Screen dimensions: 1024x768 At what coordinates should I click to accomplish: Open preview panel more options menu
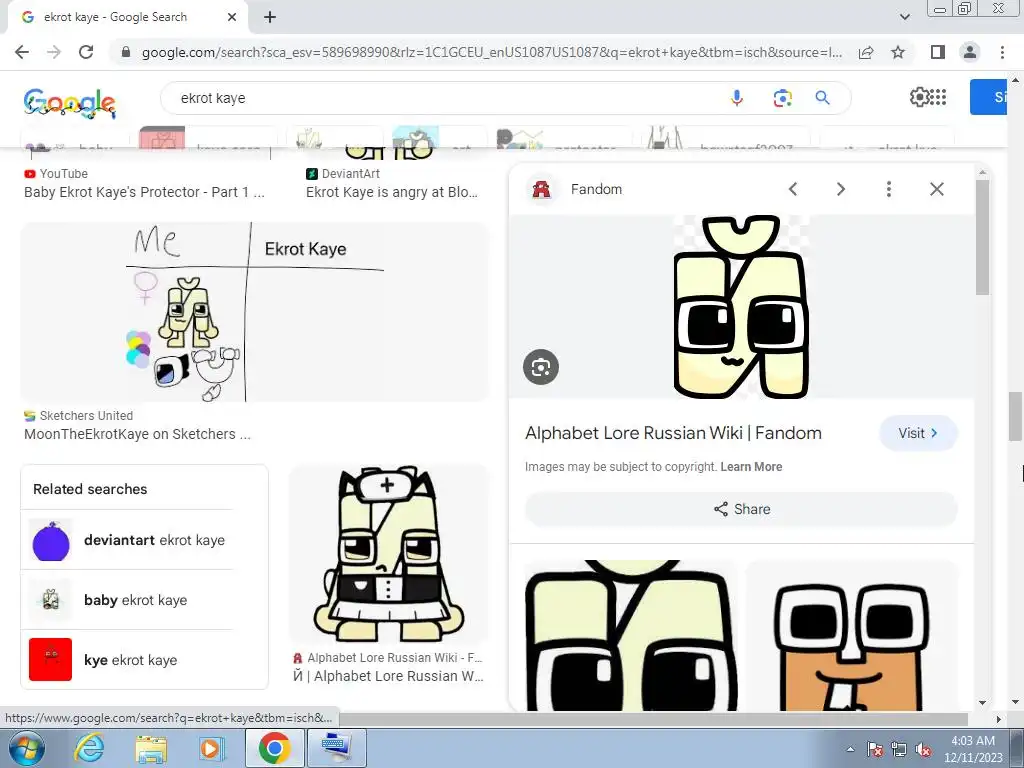click(x=888, y=189)
